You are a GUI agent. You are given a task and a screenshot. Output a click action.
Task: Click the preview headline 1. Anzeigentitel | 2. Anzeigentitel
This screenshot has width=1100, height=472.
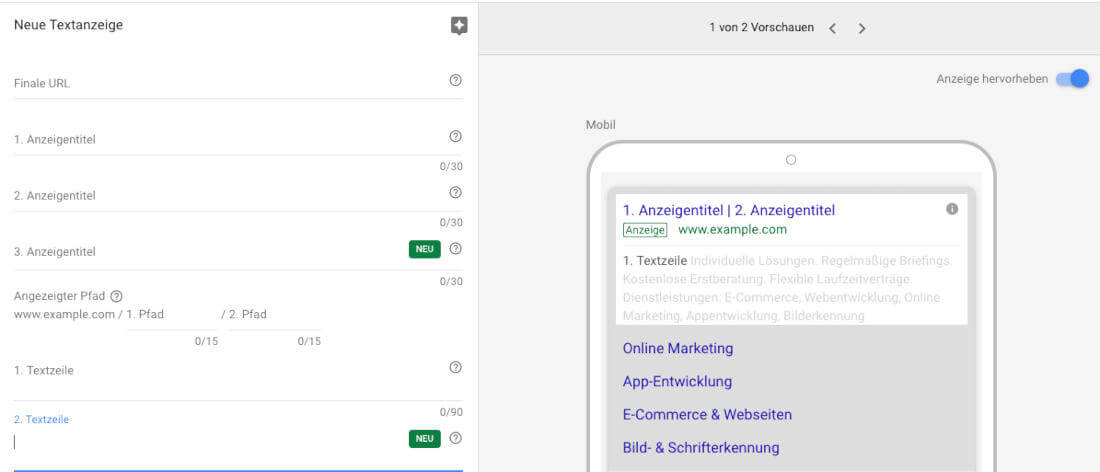click(729, 210)
